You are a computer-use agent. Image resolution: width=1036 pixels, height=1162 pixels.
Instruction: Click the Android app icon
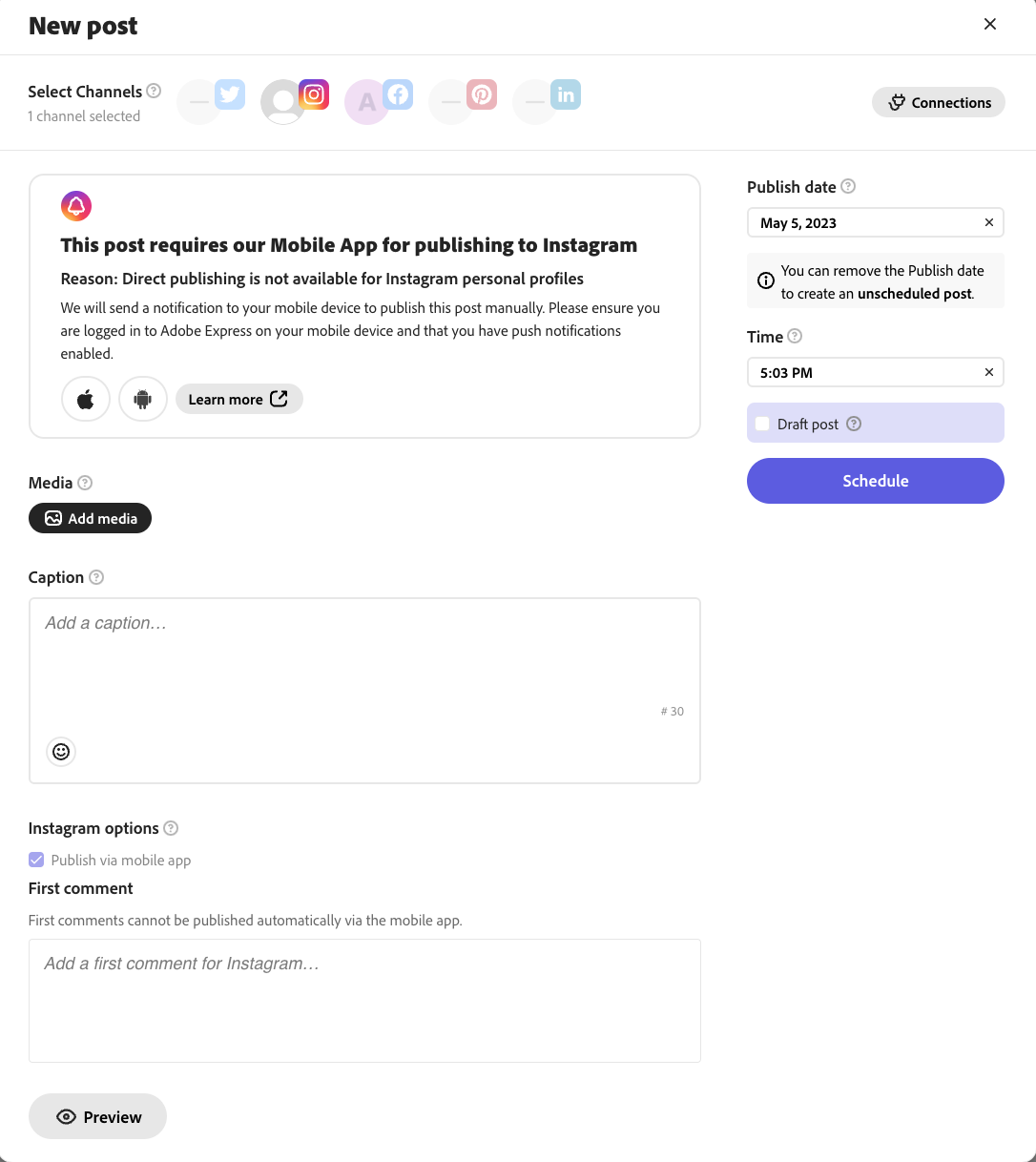pyautogui.click(x=143, y=400)
